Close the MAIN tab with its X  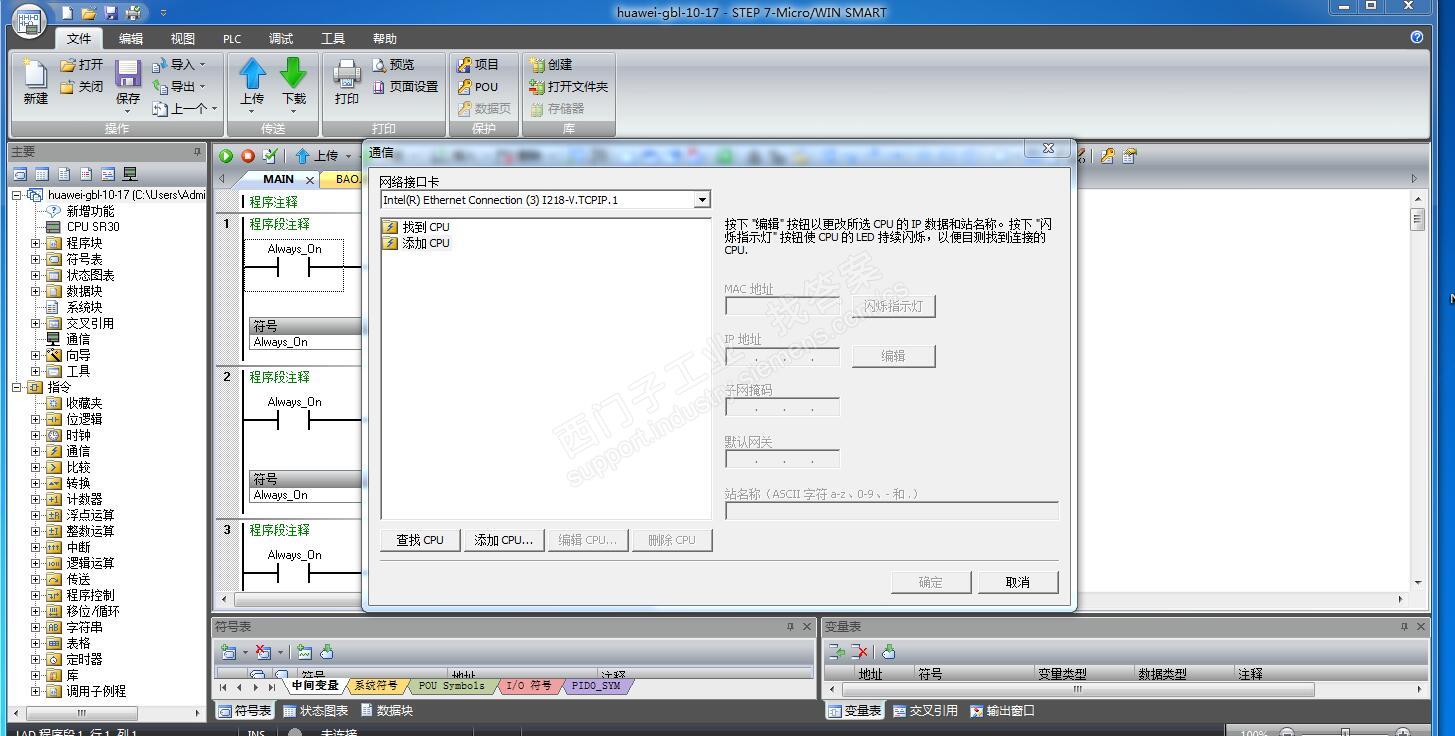click(310, 180)
